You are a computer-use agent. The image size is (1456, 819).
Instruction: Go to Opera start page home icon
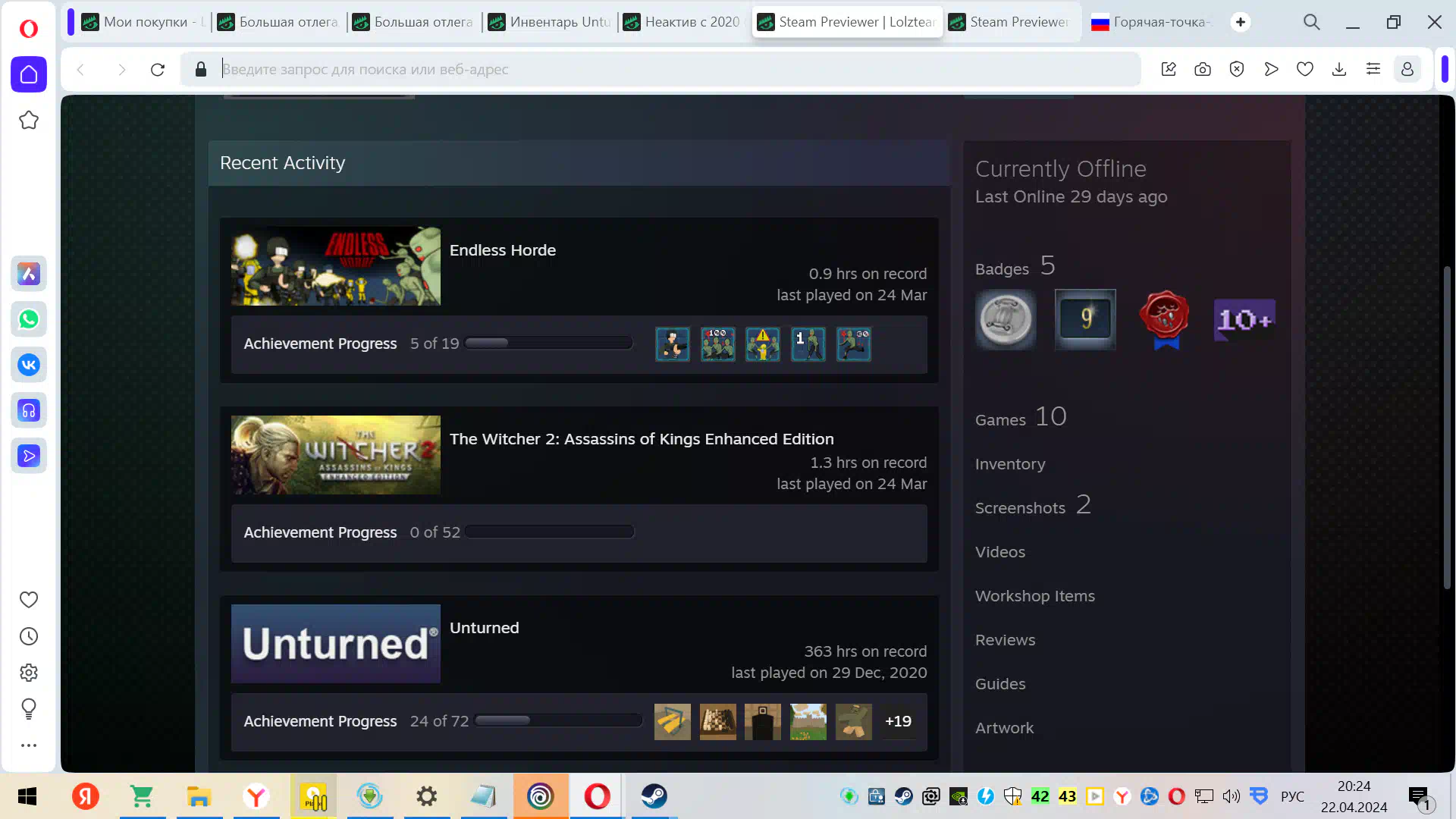coord(29,74)
